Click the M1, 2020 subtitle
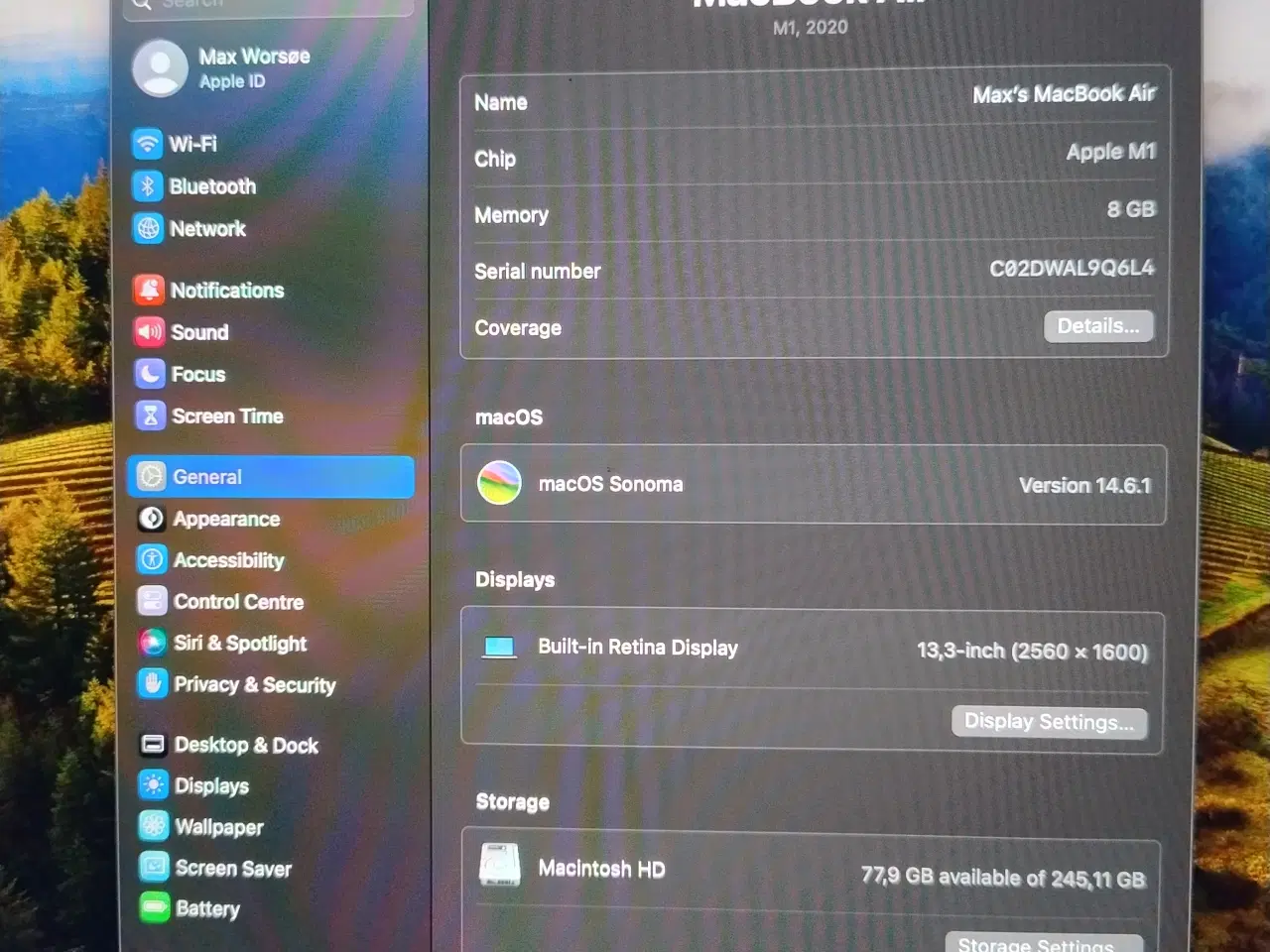This screenshot has height=952, width=1270. coord(811,28)
